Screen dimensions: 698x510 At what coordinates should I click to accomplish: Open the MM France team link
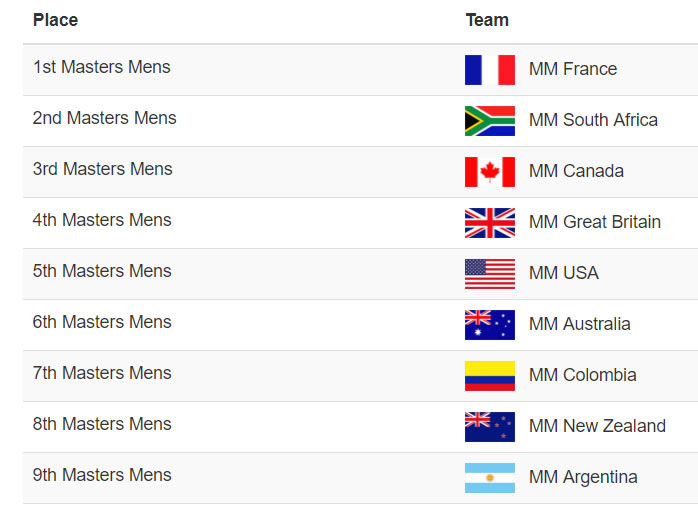coord(573,69)
